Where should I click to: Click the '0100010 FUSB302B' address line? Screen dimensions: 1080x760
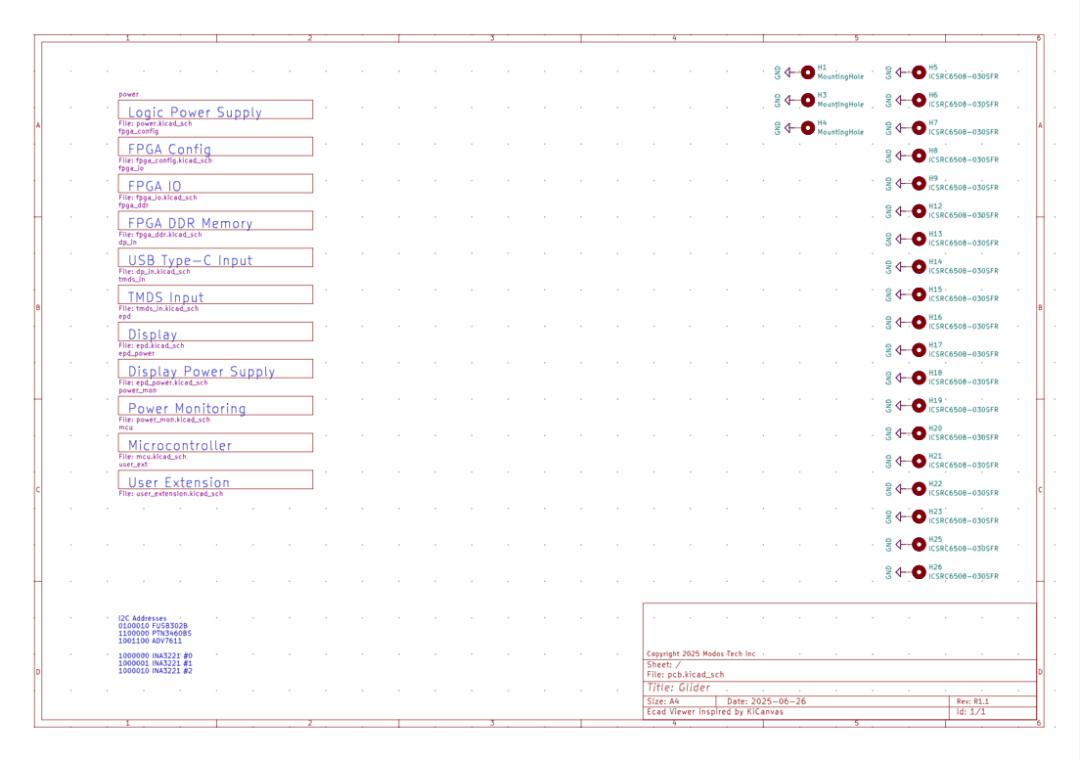153,626
